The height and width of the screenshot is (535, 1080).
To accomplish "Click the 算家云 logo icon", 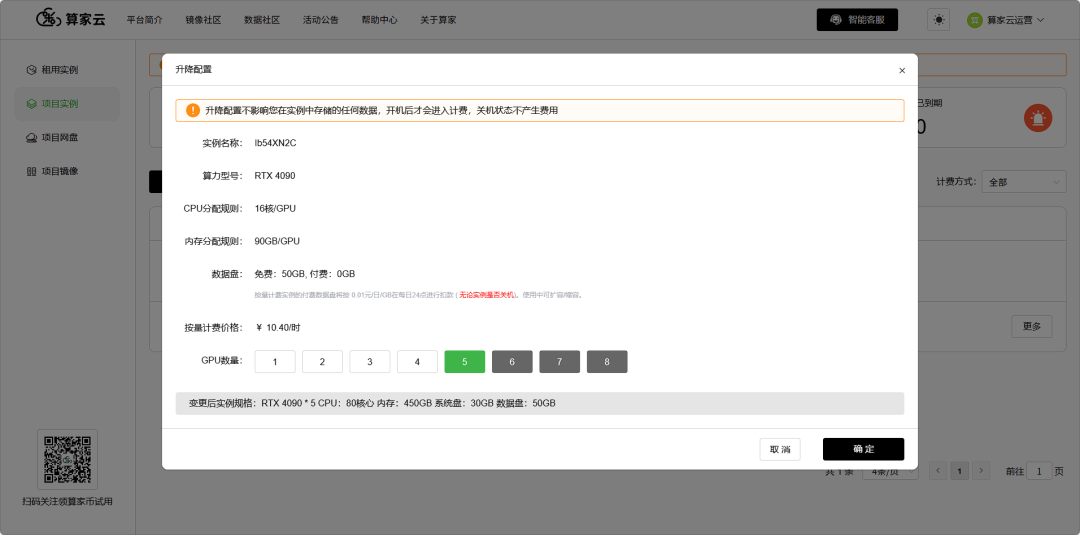I will coord(50,19).
